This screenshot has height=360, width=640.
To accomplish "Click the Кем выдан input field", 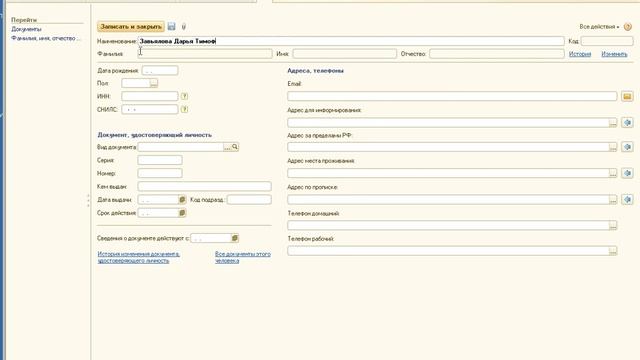I will pos(204,187).
